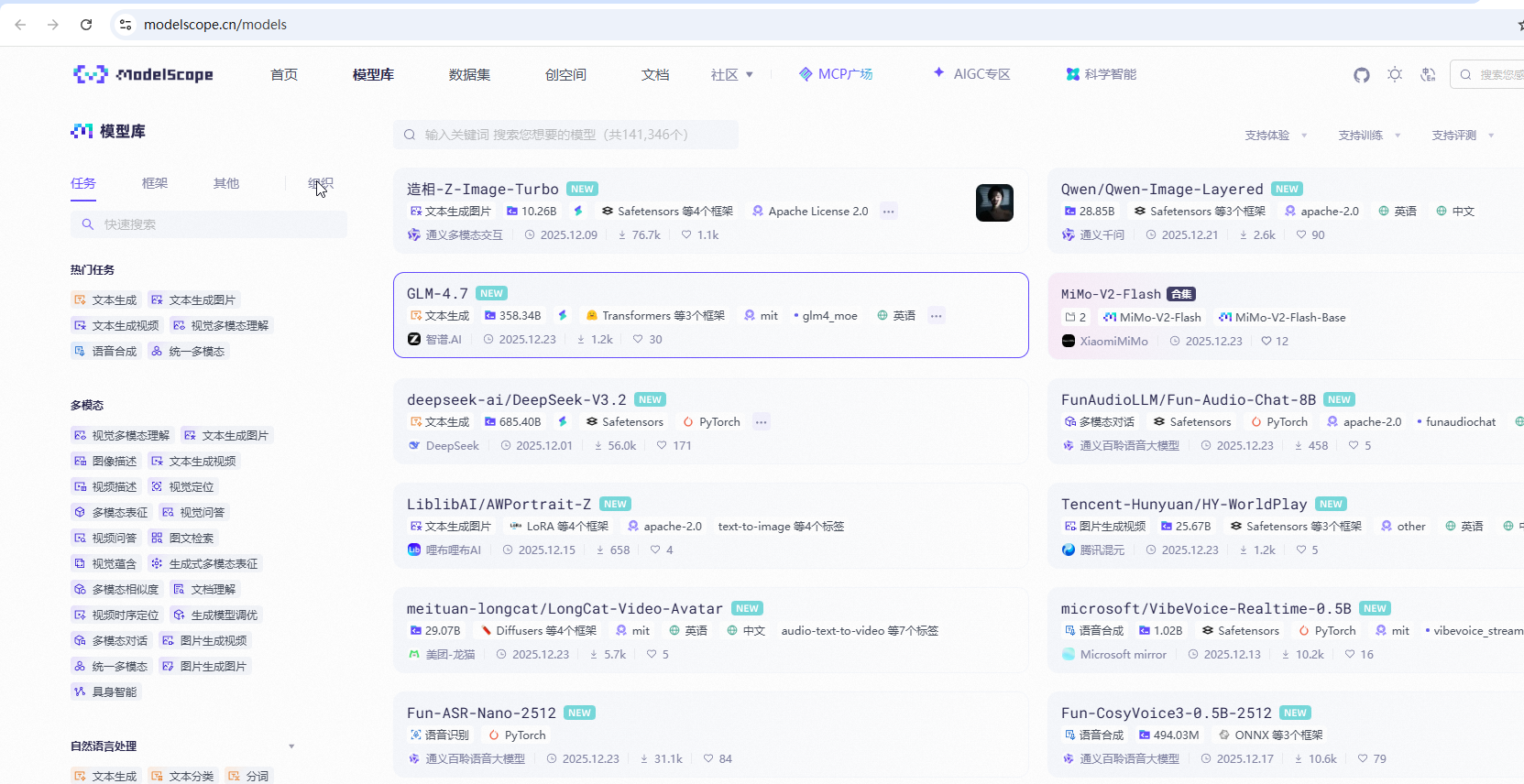Click the funaudiochat tag on Fun-Audio-Chat-8B card

[1456, 422]
